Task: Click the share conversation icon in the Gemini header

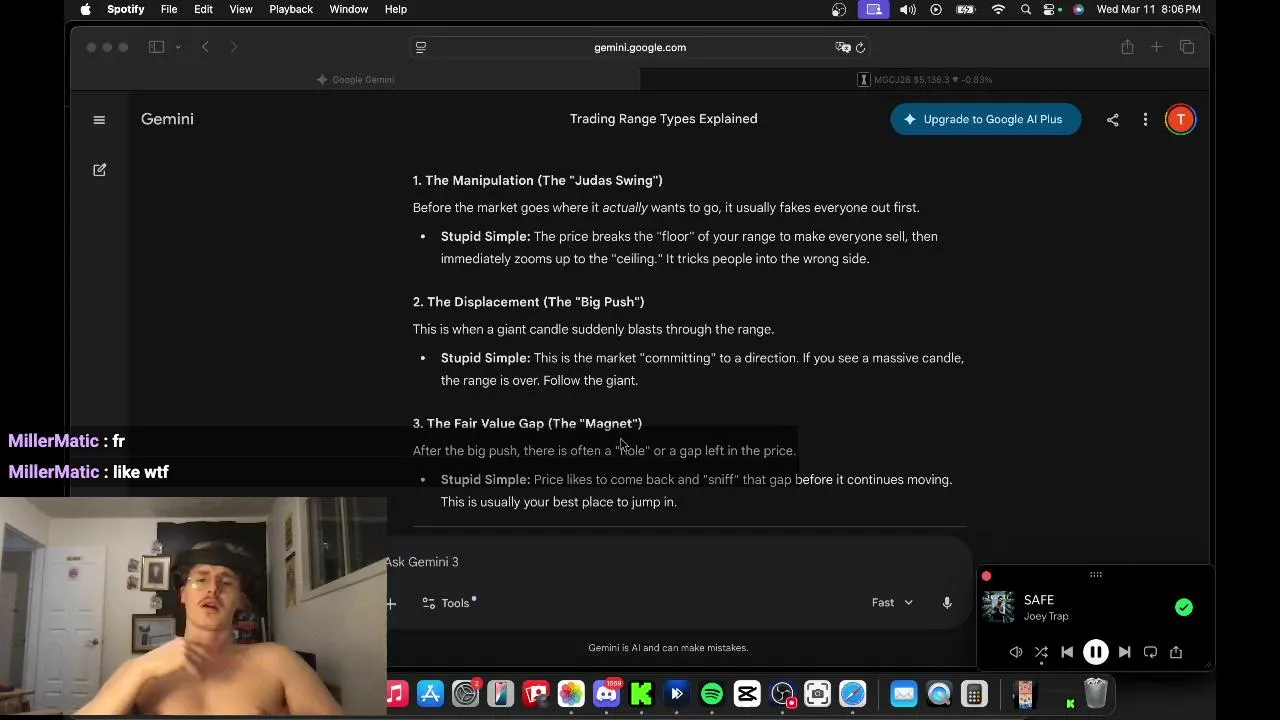Action: click(x=1112, y=120)
